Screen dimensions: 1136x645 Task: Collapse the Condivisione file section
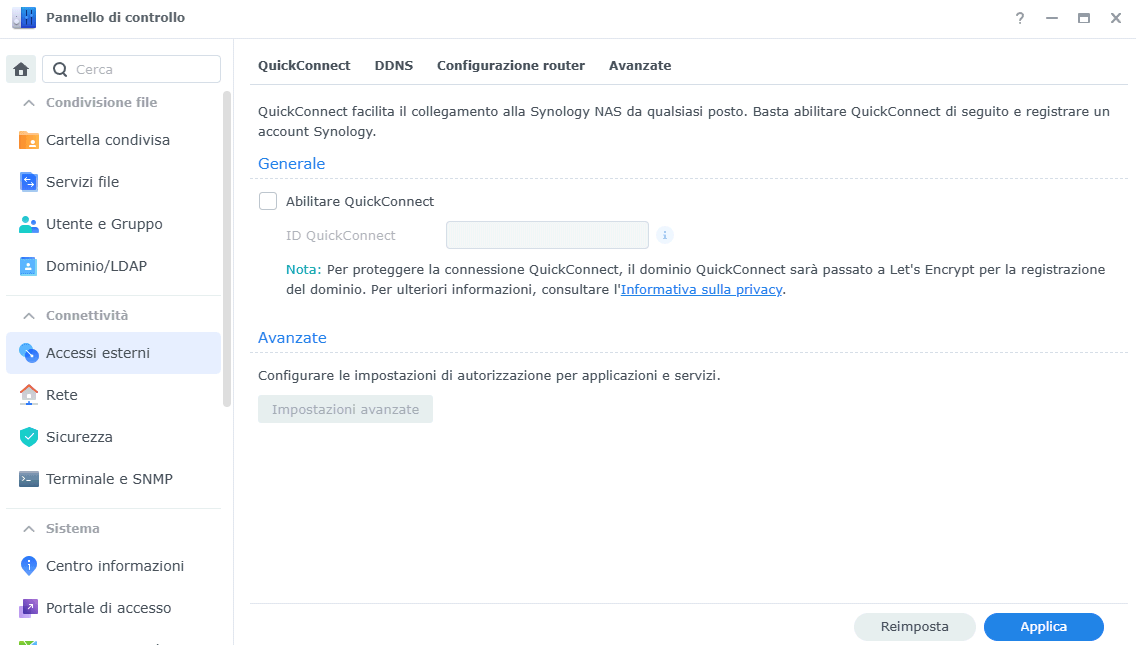click(x=28, y=103)
